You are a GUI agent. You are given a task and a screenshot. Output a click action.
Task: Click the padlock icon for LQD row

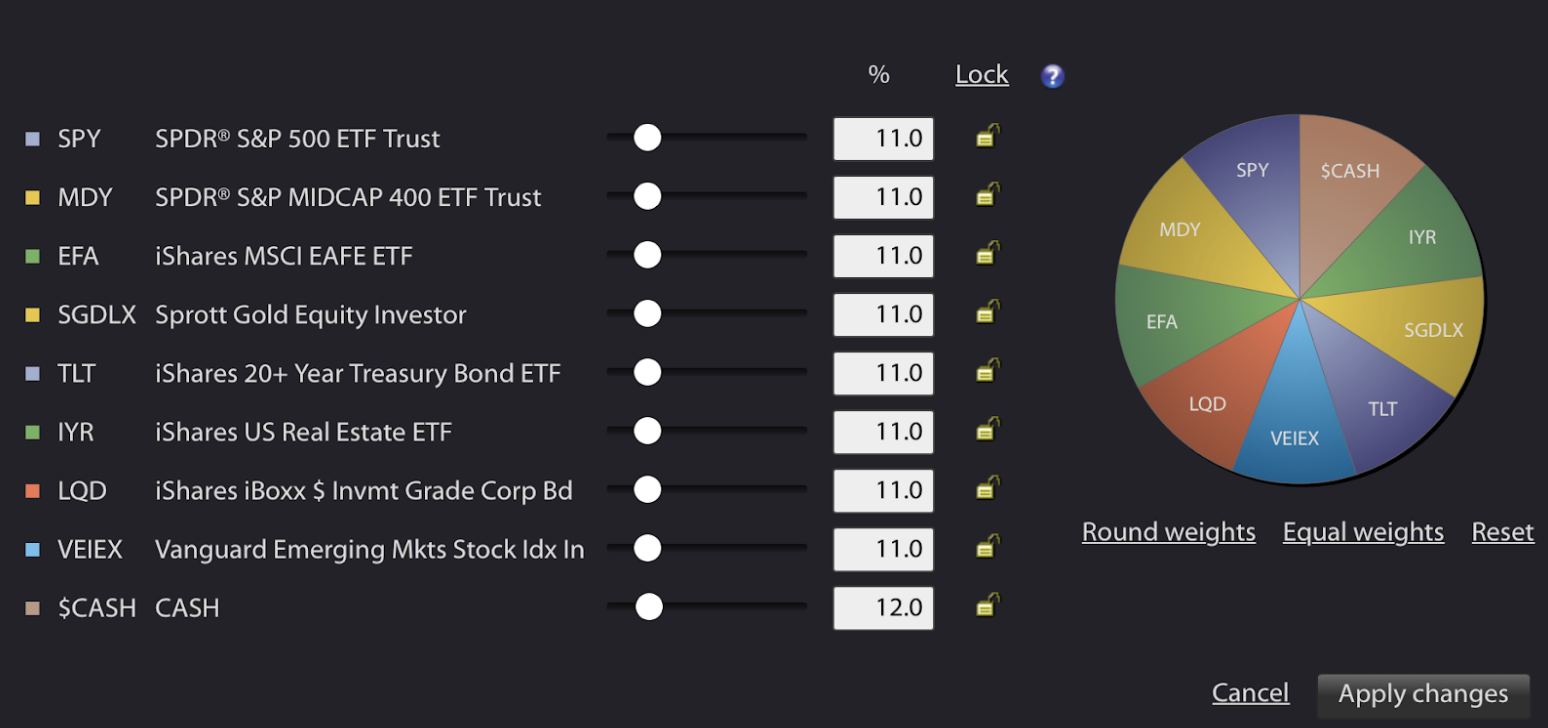(988, 489)
